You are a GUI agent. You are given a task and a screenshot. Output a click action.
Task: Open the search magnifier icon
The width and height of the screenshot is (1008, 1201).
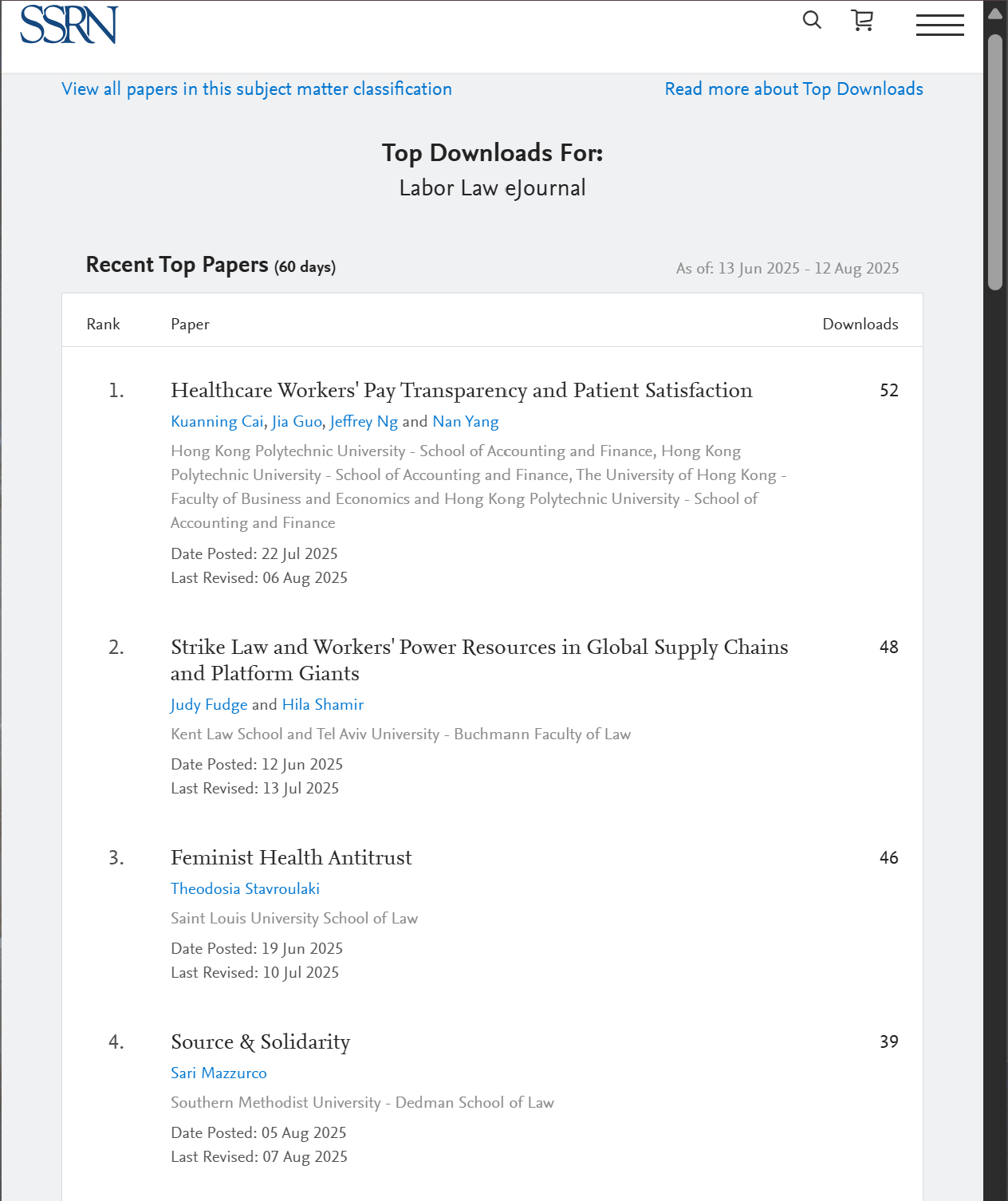812,20
